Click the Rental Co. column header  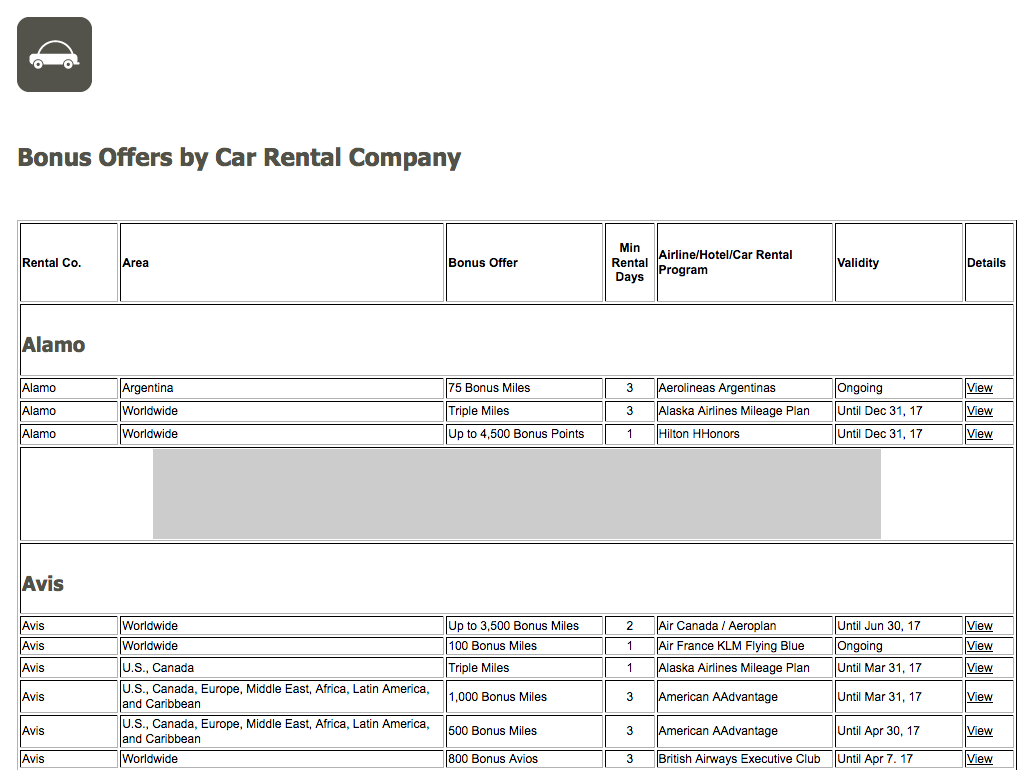click(69, 263)
